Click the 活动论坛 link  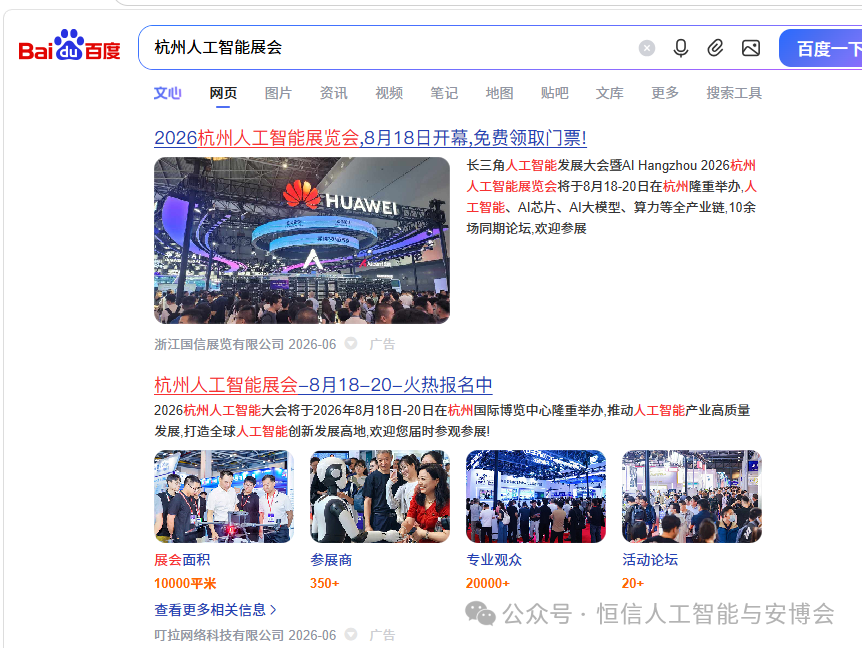650,560
